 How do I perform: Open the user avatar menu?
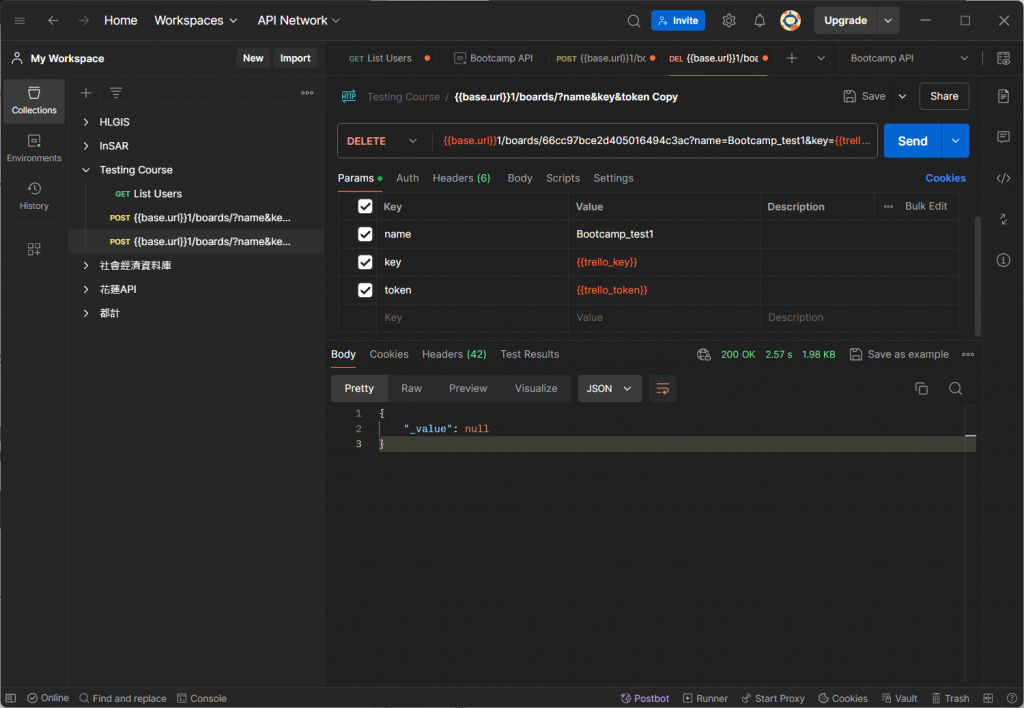pyautogui.click(x=790, y=21)
